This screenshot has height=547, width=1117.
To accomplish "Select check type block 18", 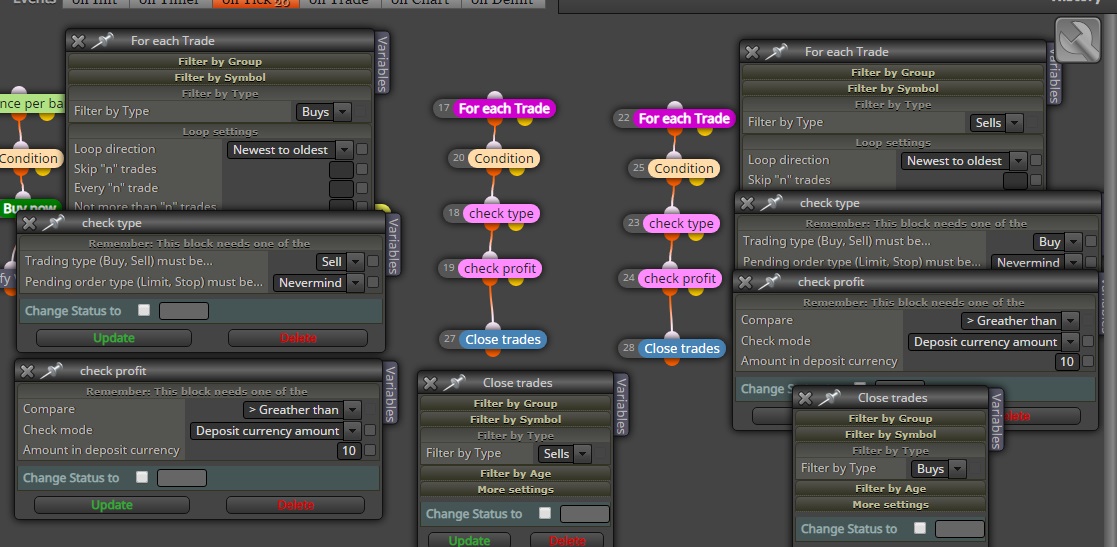I will pyautogui.click(x=501, y=213).
